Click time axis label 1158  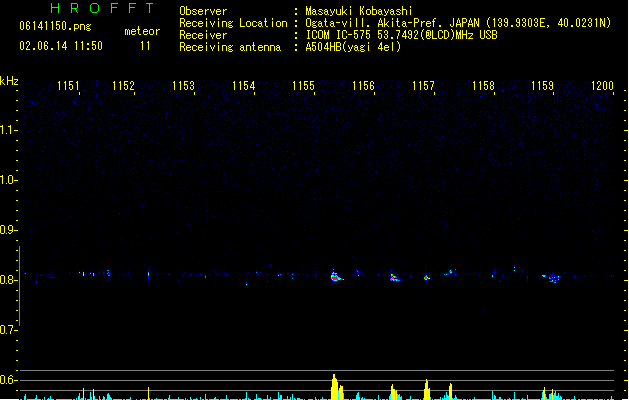(x=483, y=86)
